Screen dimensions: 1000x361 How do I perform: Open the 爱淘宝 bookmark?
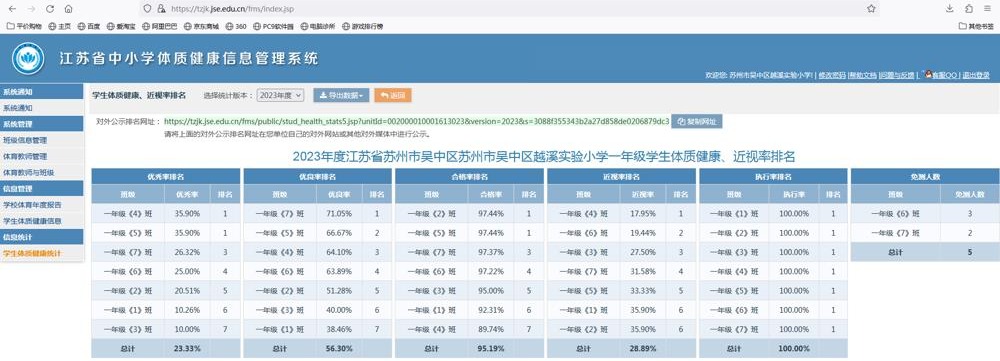121,27
